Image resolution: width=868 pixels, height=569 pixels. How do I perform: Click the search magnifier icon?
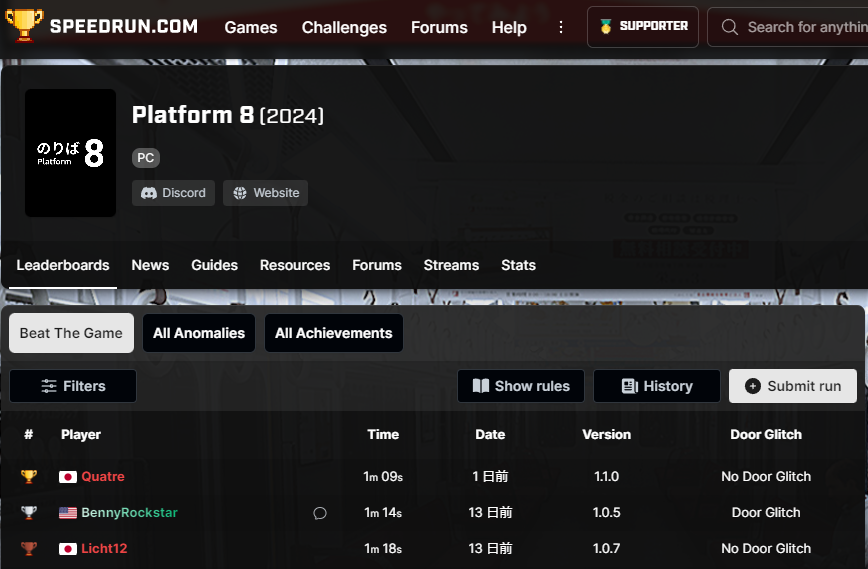pyautogui.click(x=730, y=27)
